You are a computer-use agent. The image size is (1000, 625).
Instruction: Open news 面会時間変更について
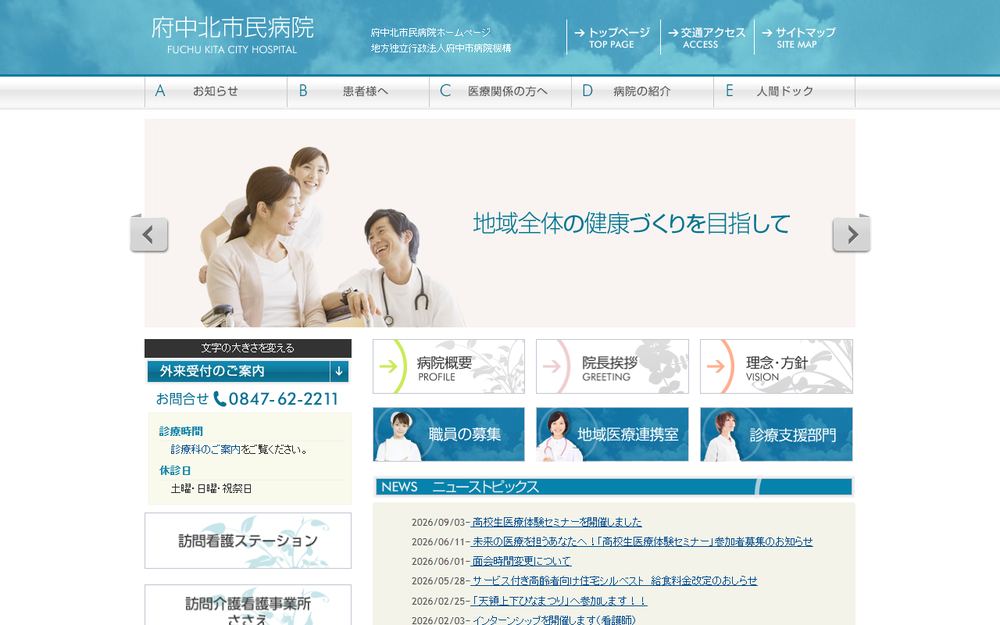click(x=521, y=561)
